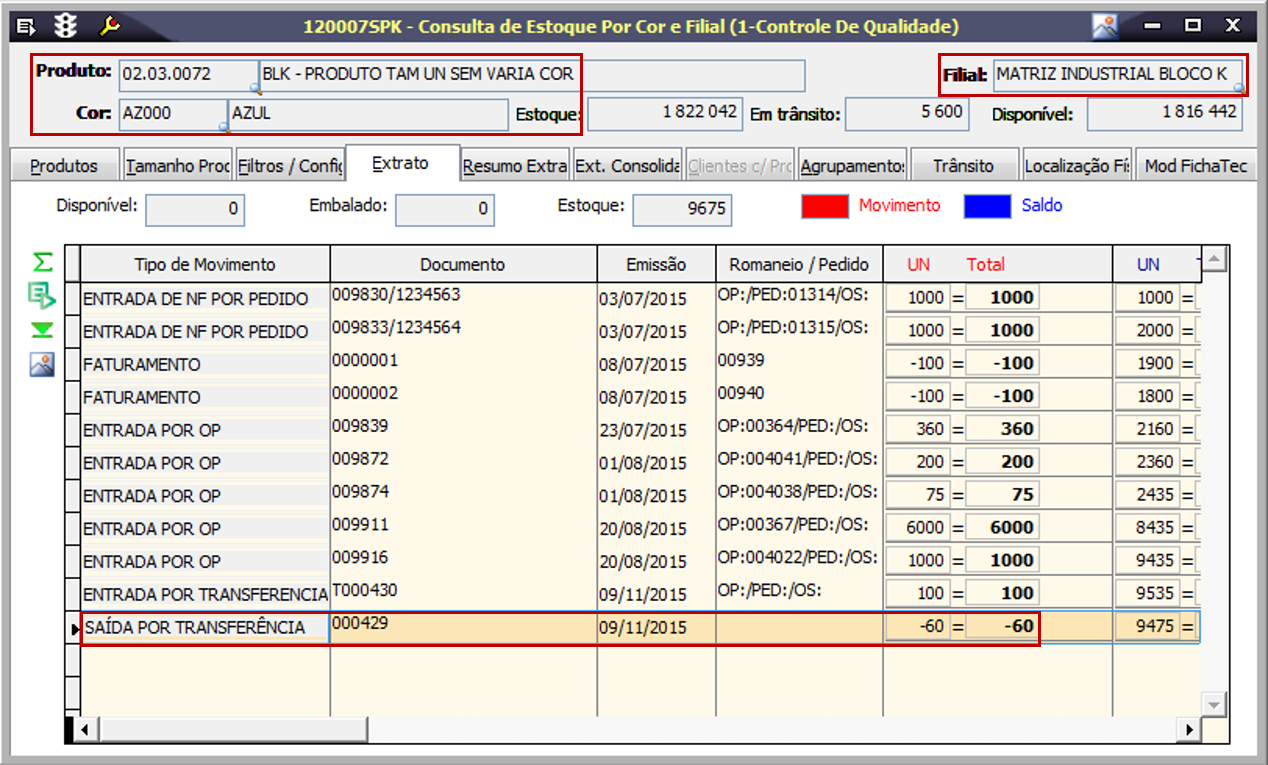Click the green export sheet icon
This screenshot has width=1268, height=765.
click(42, 296)
